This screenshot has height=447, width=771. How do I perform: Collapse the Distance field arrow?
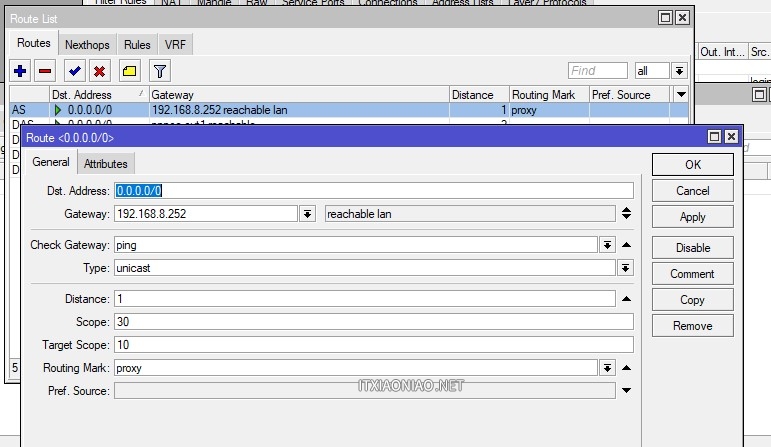pos(626,299)
